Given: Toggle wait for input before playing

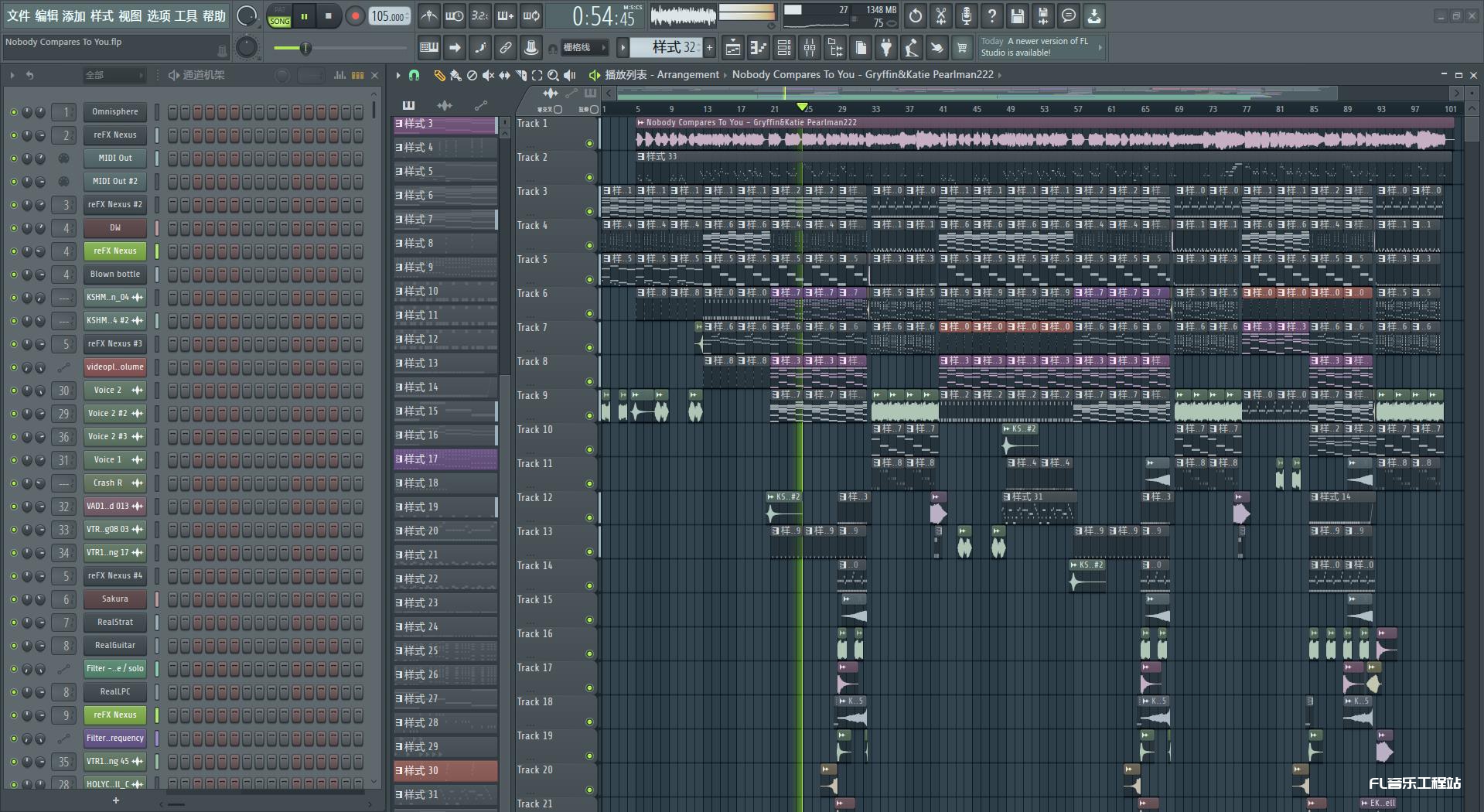Looking at the screenshot, I should [x=455, y=15].
